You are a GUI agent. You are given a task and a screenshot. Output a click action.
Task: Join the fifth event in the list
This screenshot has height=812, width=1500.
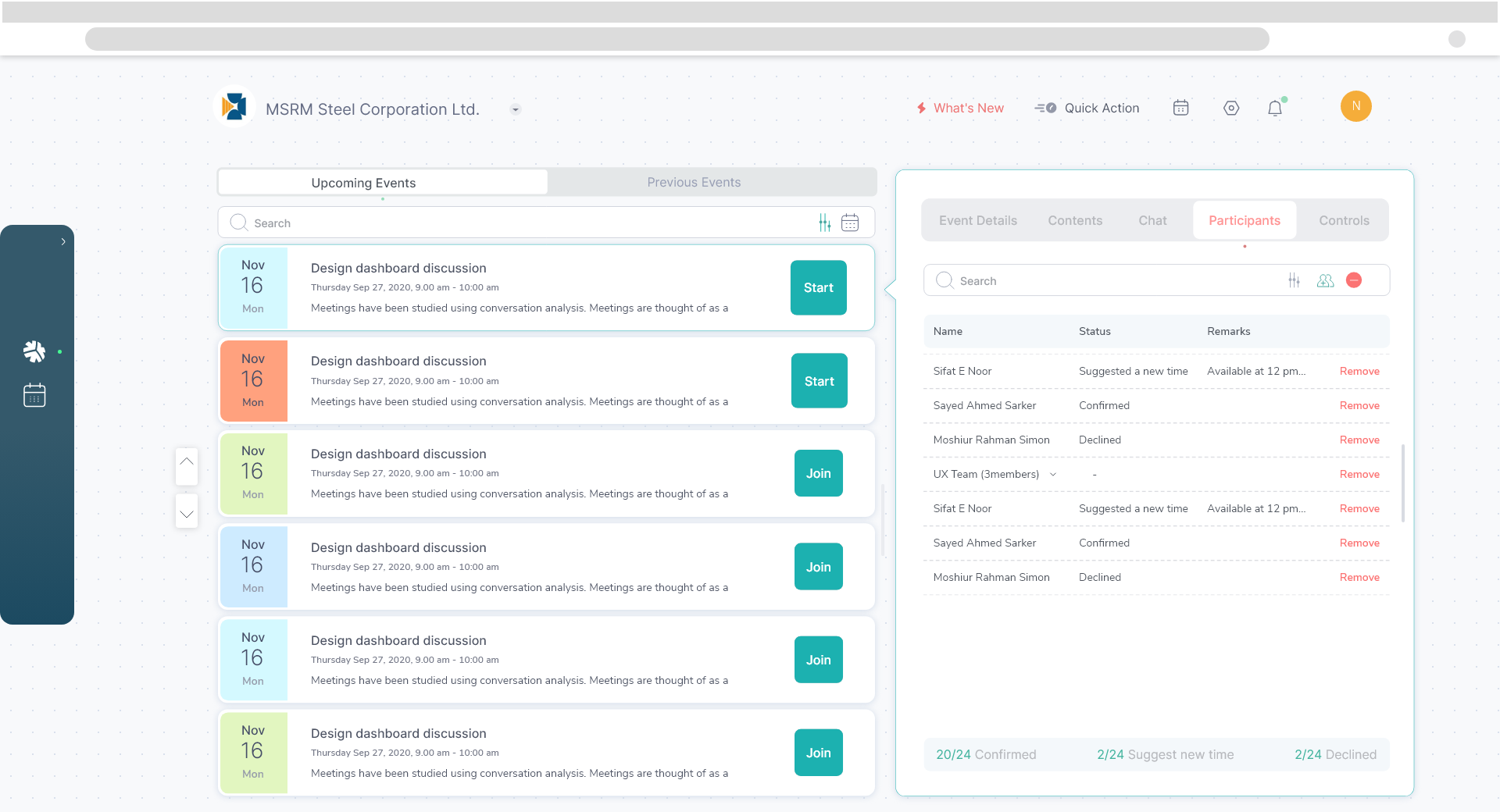click(x=819, y=660)
